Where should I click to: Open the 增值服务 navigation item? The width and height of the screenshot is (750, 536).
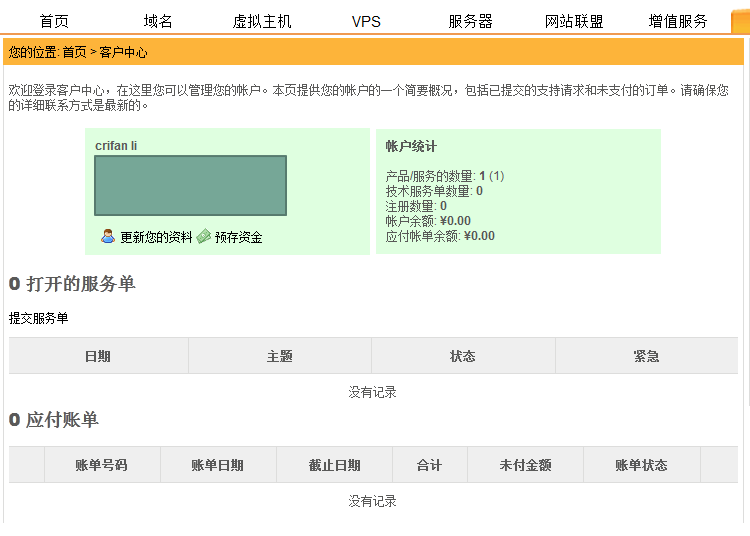click(x=678, y=21)
